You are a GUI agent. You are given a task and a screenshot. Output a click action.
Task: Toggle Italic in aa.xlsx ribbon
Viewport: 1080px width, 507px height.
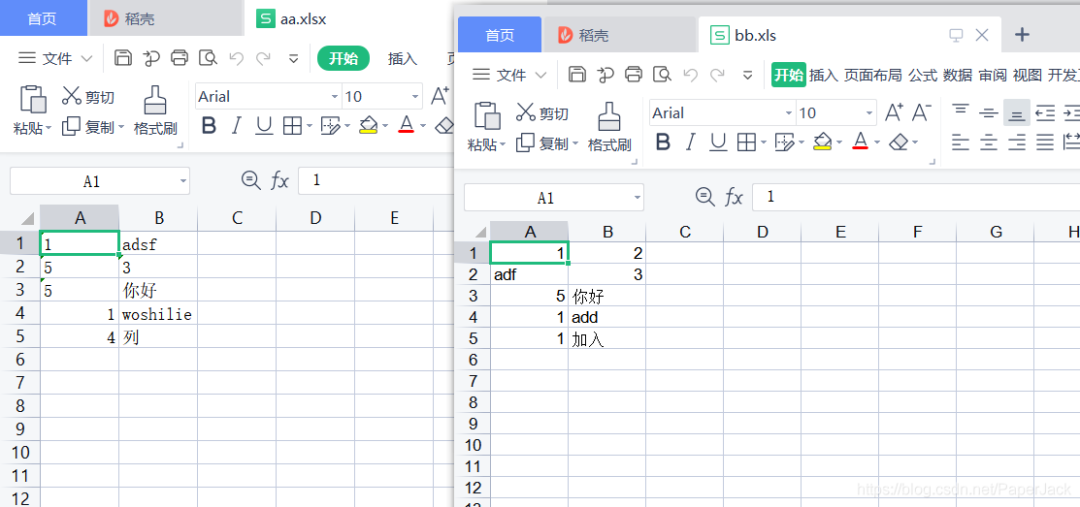pyautogui.click(x=236, y=126)
